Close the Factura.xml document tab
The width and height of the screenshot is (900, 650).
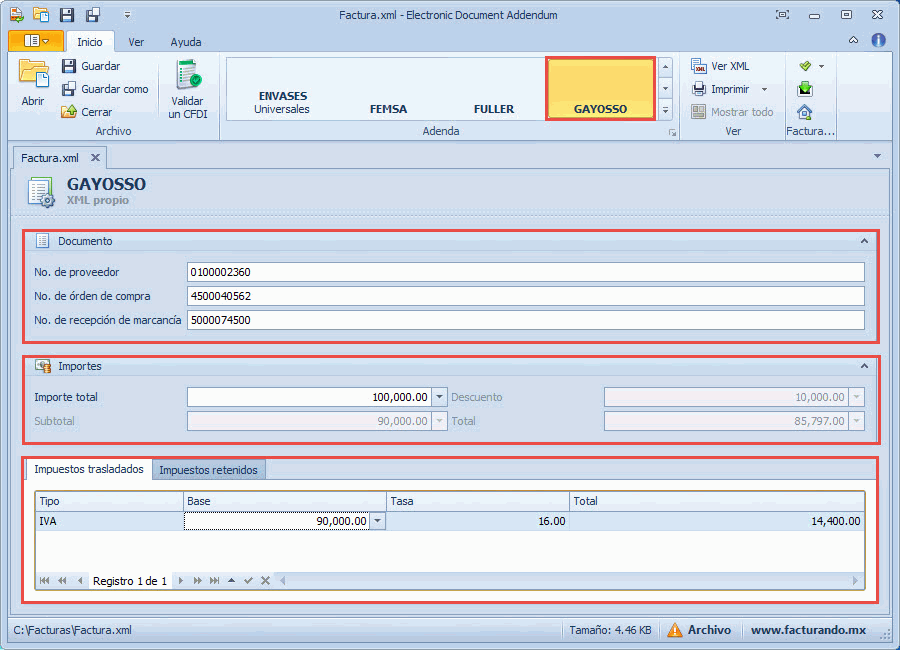(95, 158)
